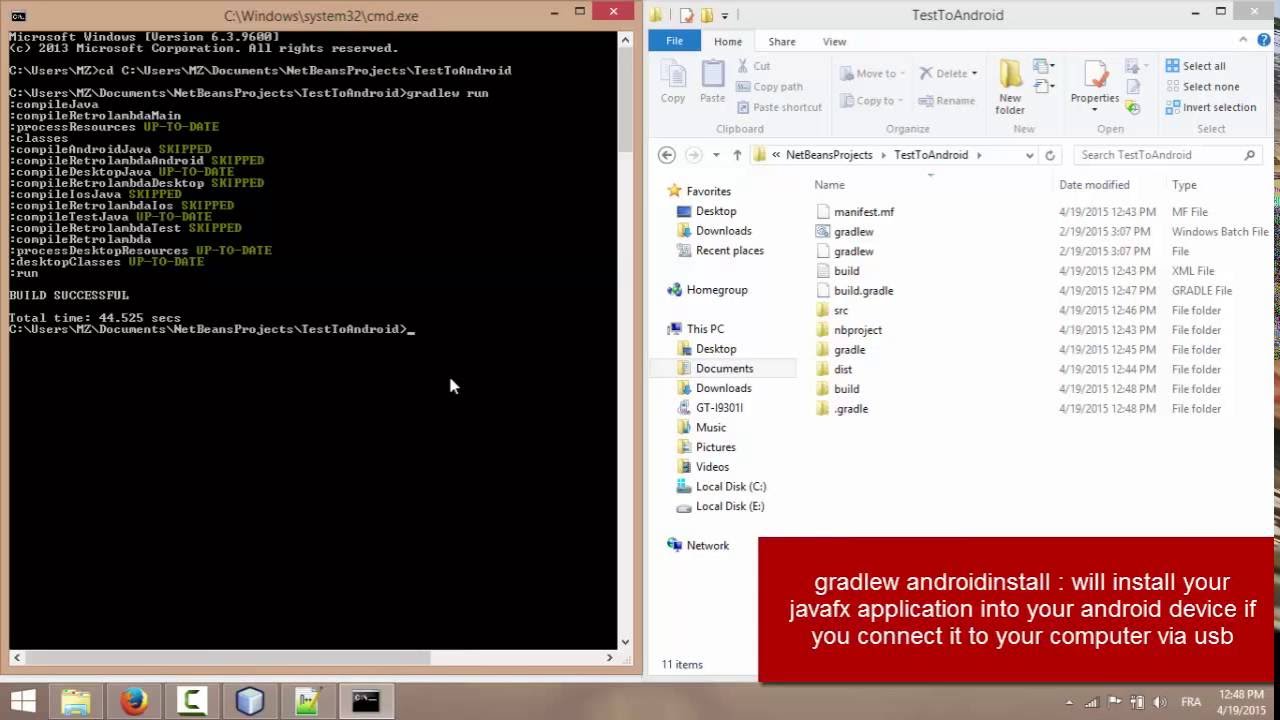
Task: Click the FRA language indicator
Action: coord(1192,702)
